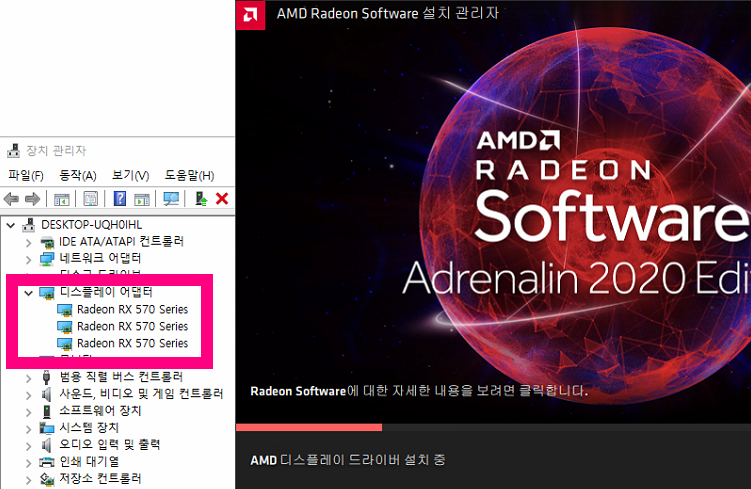Click the action pane toolbar icon
Screen dimensions: 751x489
(142, 199)
